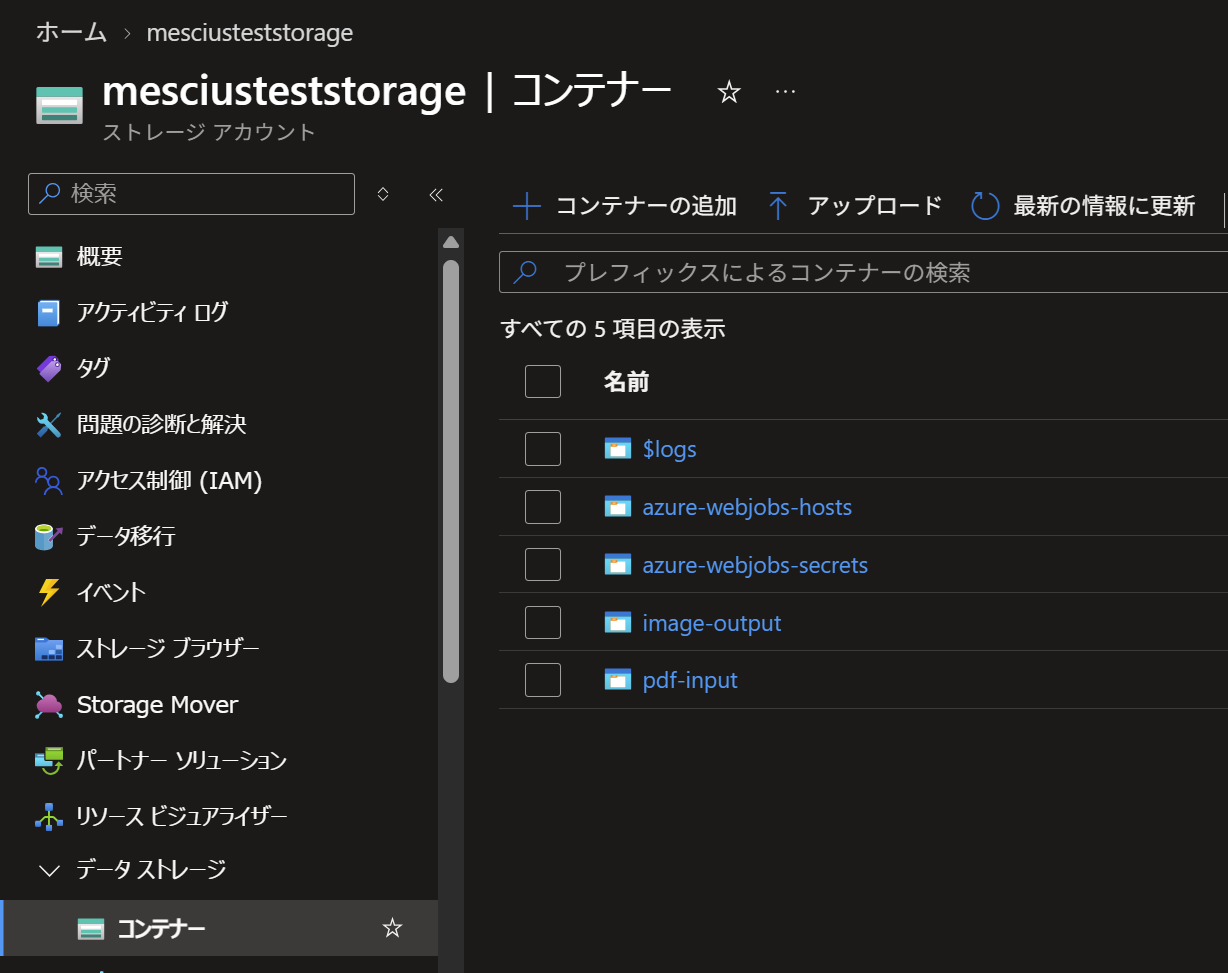Click the Storage browser (ストレージ ブラウザー) icon

tap(49, 649)
